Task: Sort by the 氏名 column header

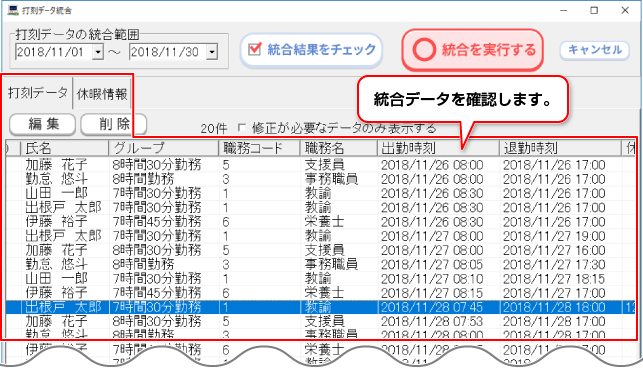Action: coord(64,148)
